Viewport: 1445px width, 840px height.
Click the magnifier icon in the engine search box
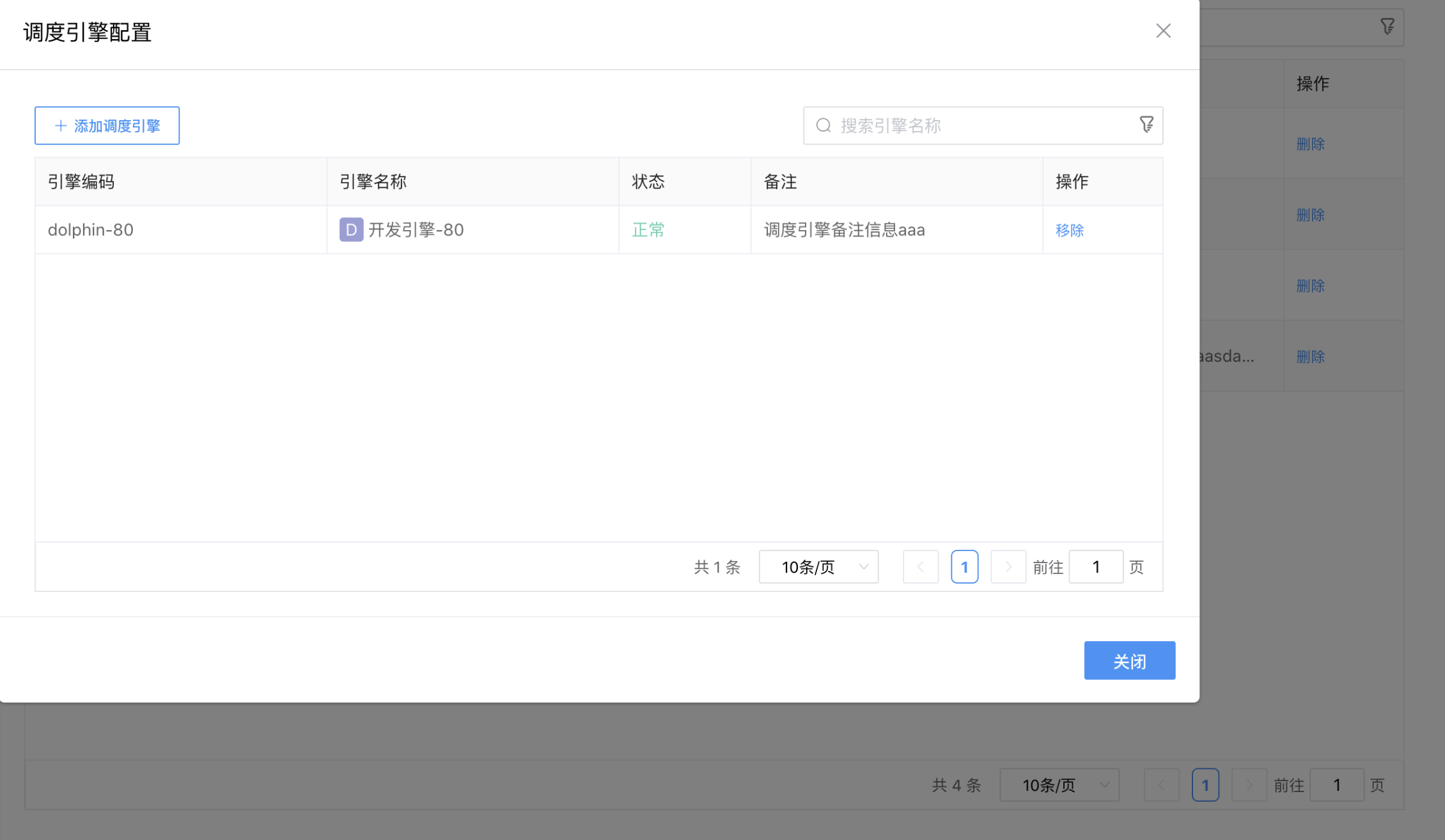click(824, 125)
